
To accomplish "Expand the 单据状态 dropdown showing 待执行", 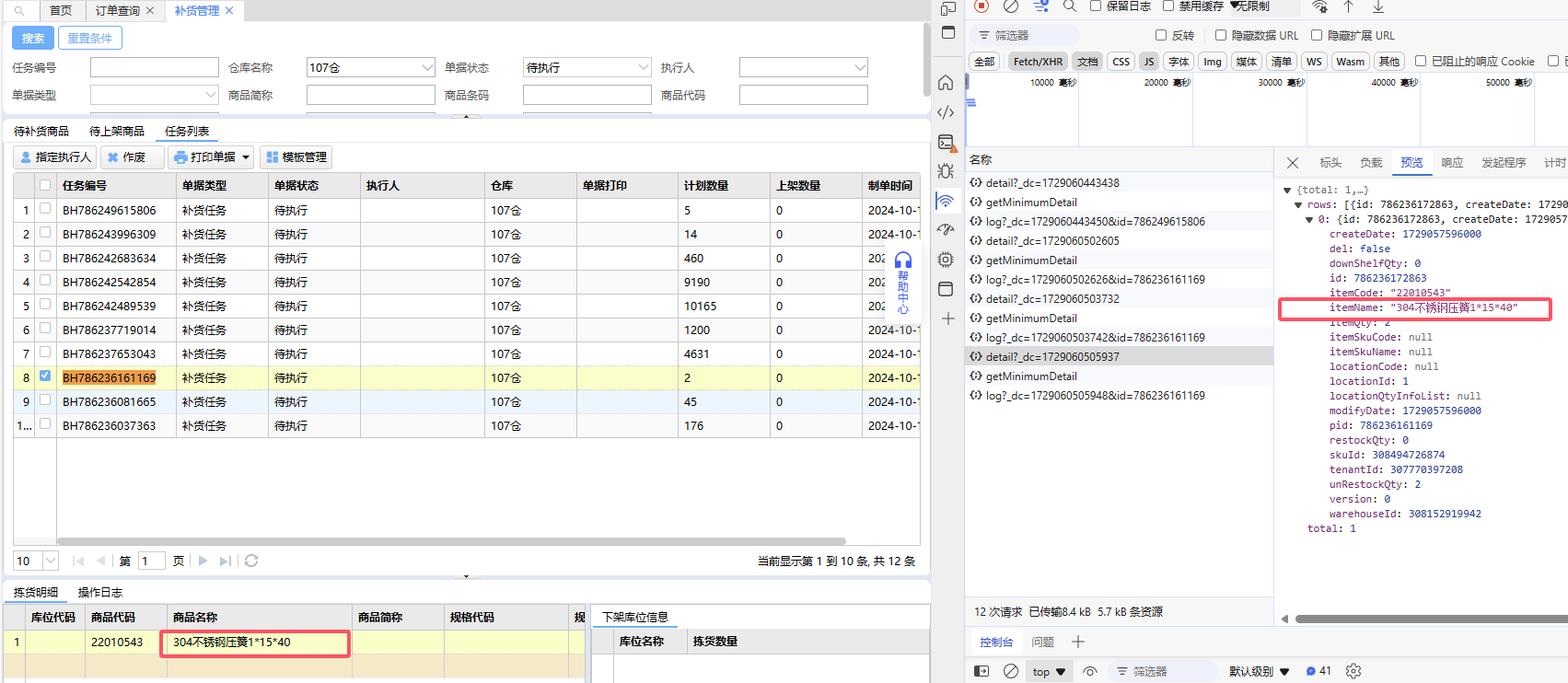I will [587, 67].
